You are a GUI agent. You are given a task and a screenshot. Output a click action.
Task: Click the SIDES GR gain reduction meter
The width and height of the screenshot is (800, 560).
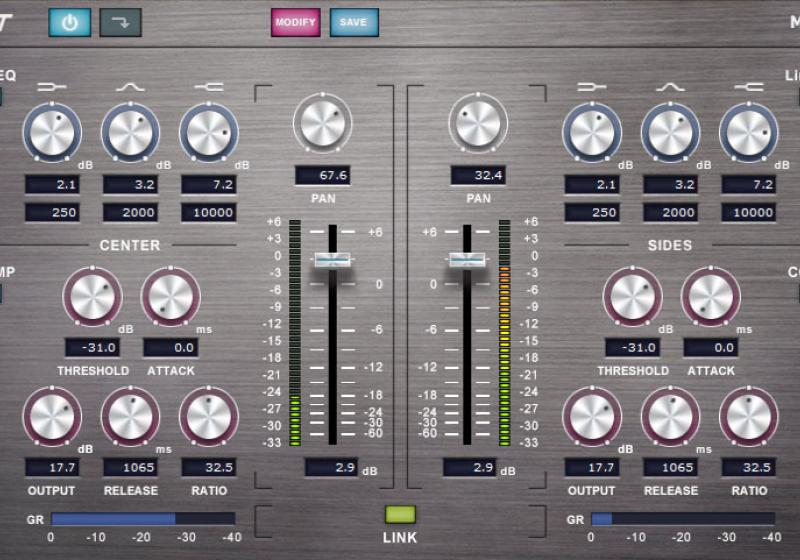683,519
